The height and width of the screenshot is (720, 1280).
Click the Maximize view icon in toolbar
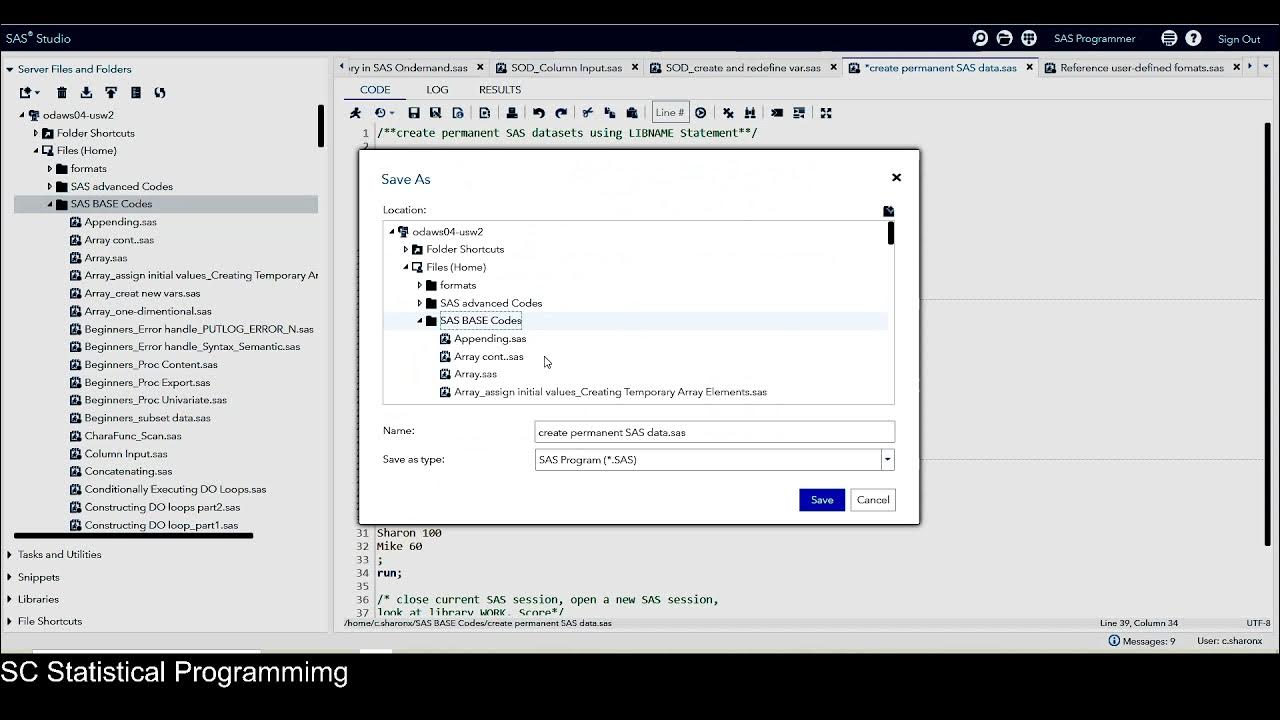coord(826,113)
